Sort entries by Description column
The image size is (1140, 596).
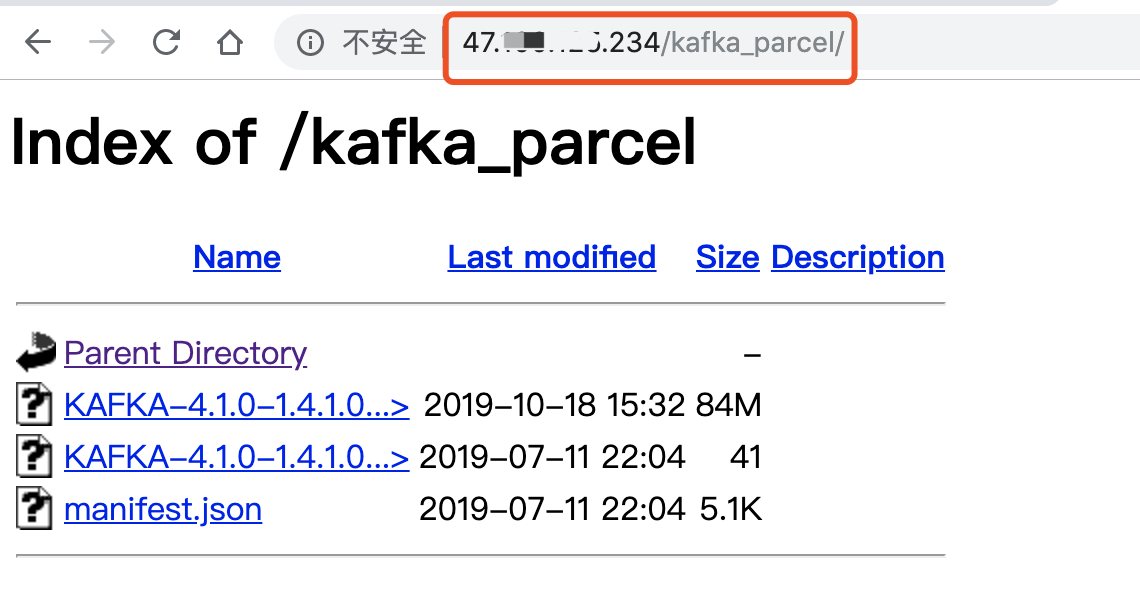(857, 257)
